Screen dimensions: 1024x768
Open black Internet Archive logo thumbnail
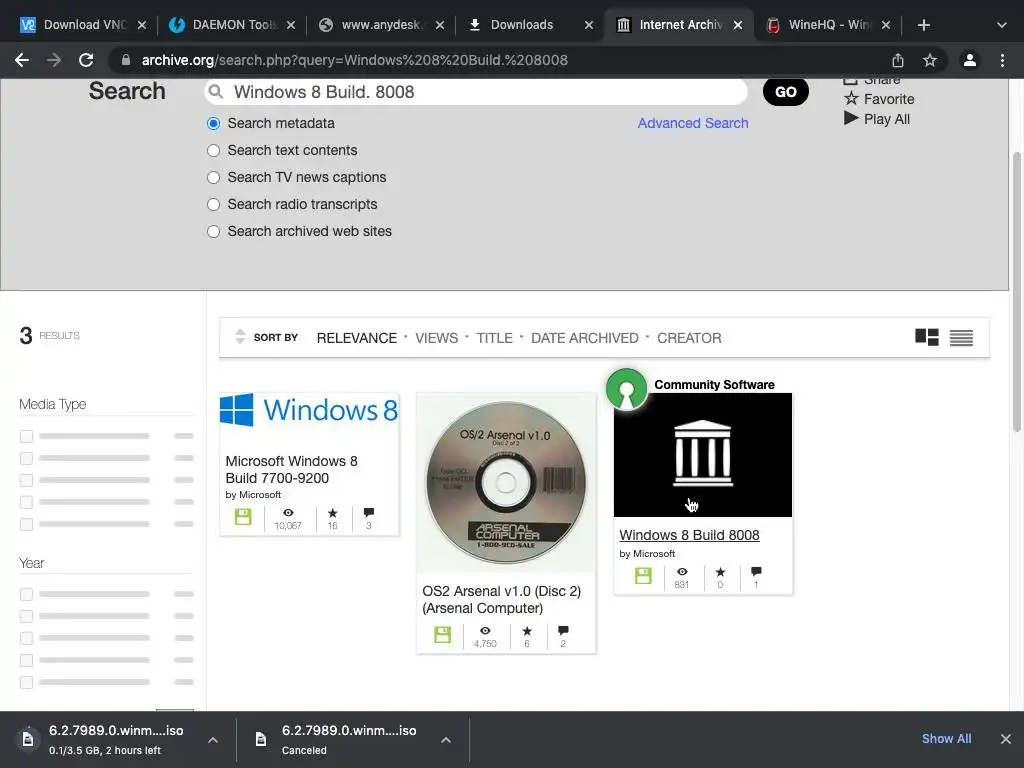tap(703, 455)
